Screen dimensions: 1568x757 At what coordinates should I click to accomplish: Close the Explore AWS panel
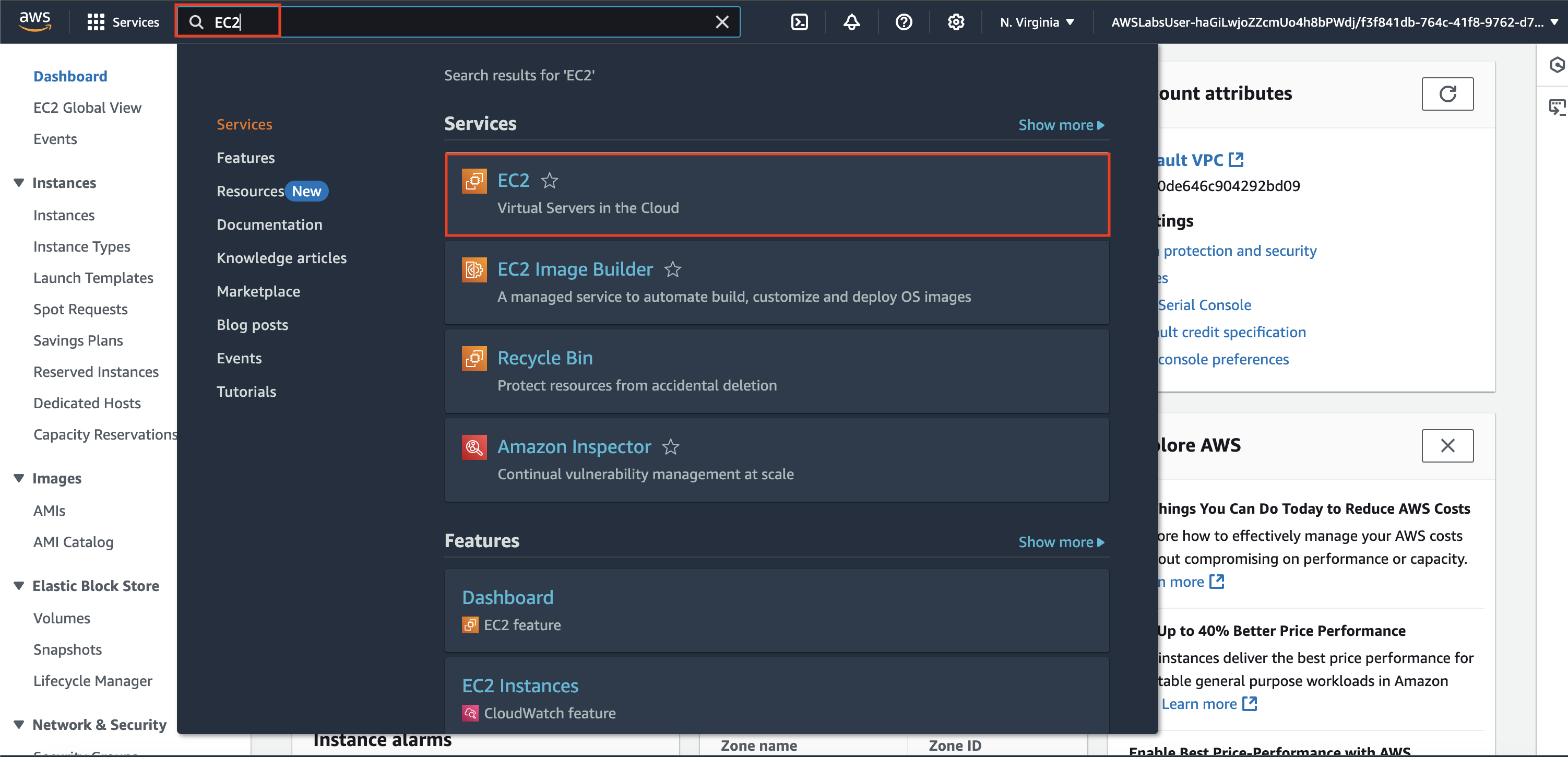coord(1447,446)
